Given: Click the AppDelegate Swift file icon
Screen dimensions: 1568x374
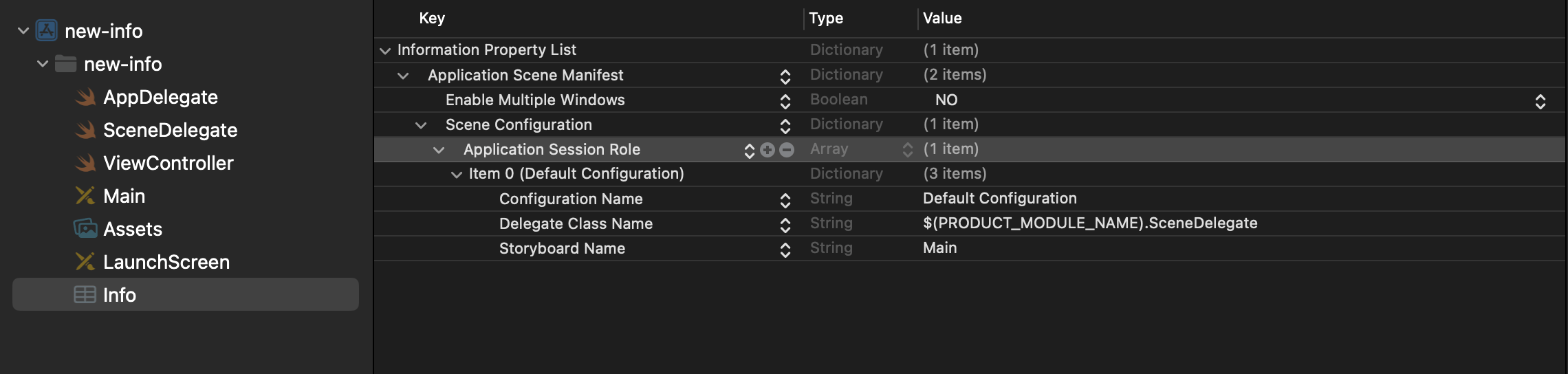Looking at the screenshot, I should pyautogui.click(x=86, y=98).
